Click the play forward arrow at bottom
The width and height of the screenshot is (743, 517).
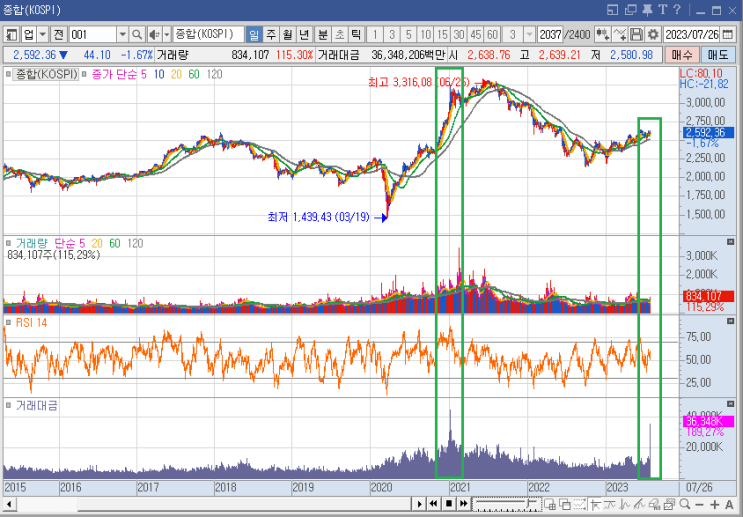pos(419,504)
